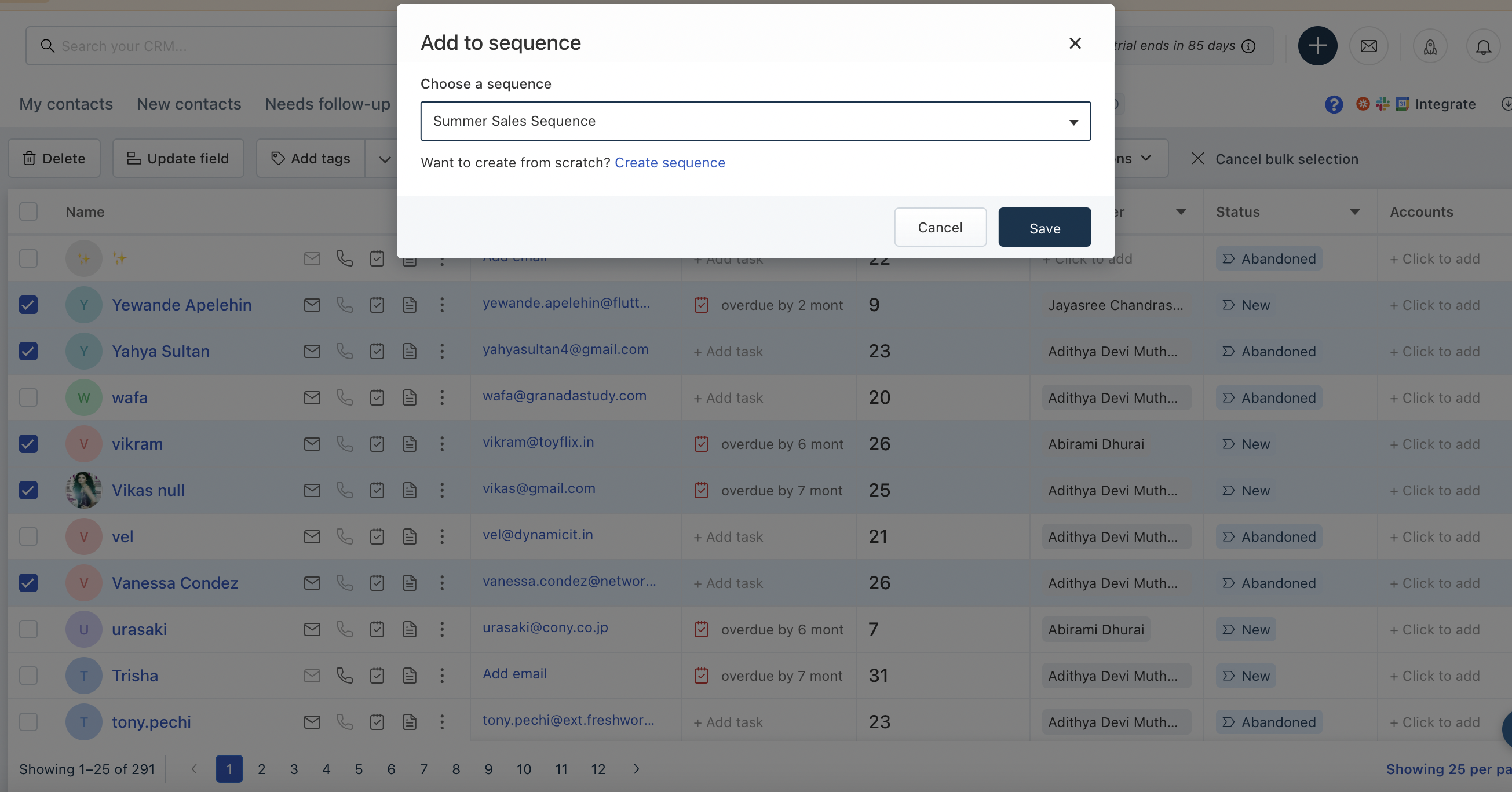Uncheck Yahya Sultan's checkbox
This screenshot has height=792, width=1512.
[x=28, y=351]
